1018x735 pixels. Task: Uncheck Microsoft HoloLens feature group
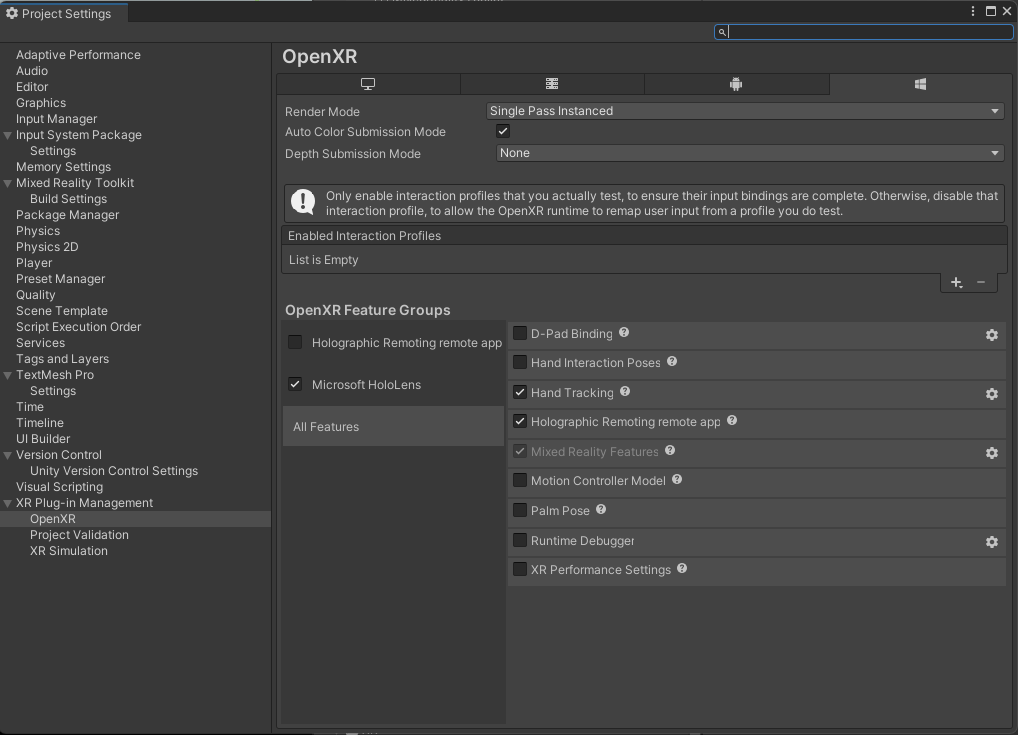point(295,384)
